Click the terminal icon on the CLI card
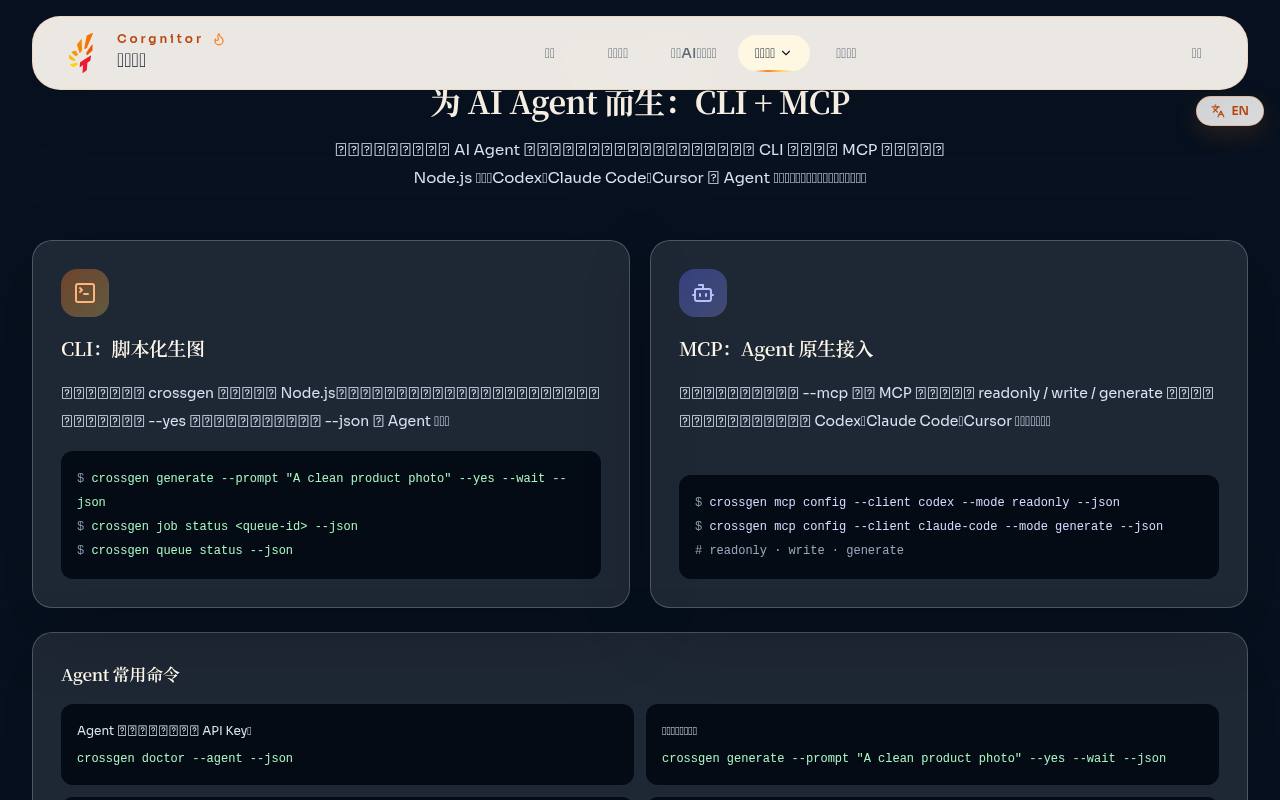1280x800 pixels. click(x=85, y=293)
